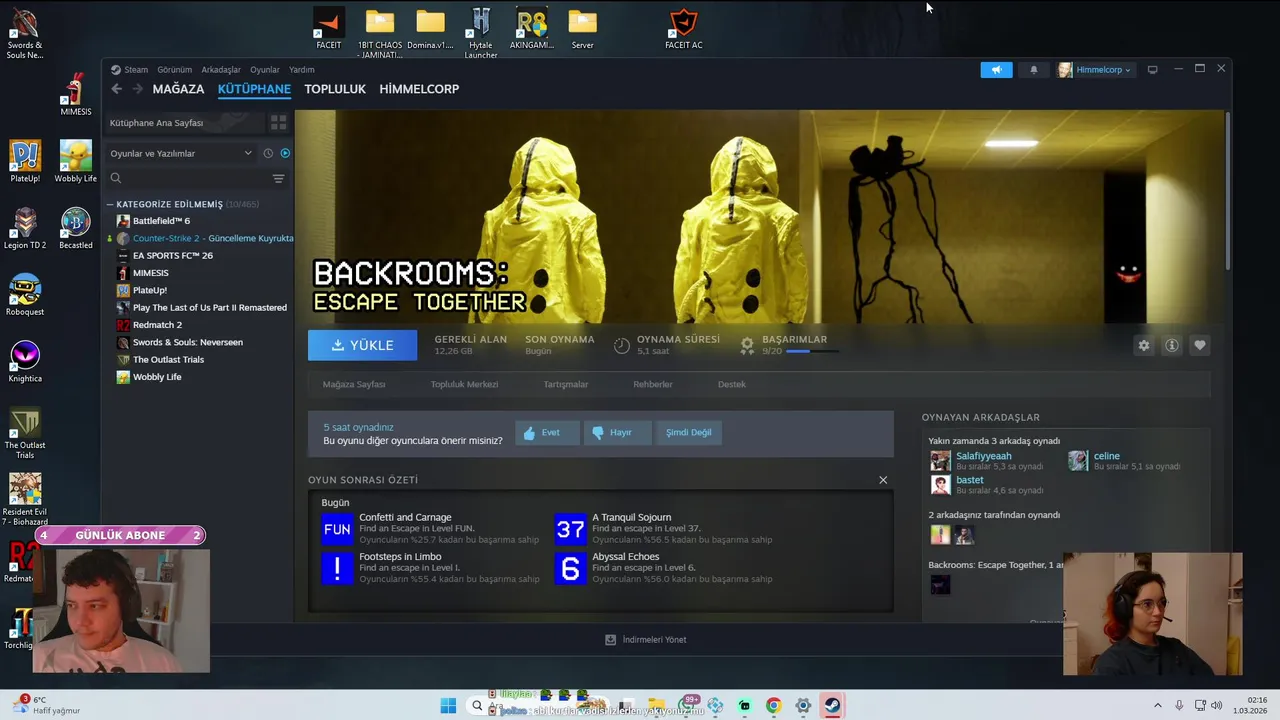This screenshot has width=1280, height=720.
Task: Open the Görünüm menu
Action: 174,70
